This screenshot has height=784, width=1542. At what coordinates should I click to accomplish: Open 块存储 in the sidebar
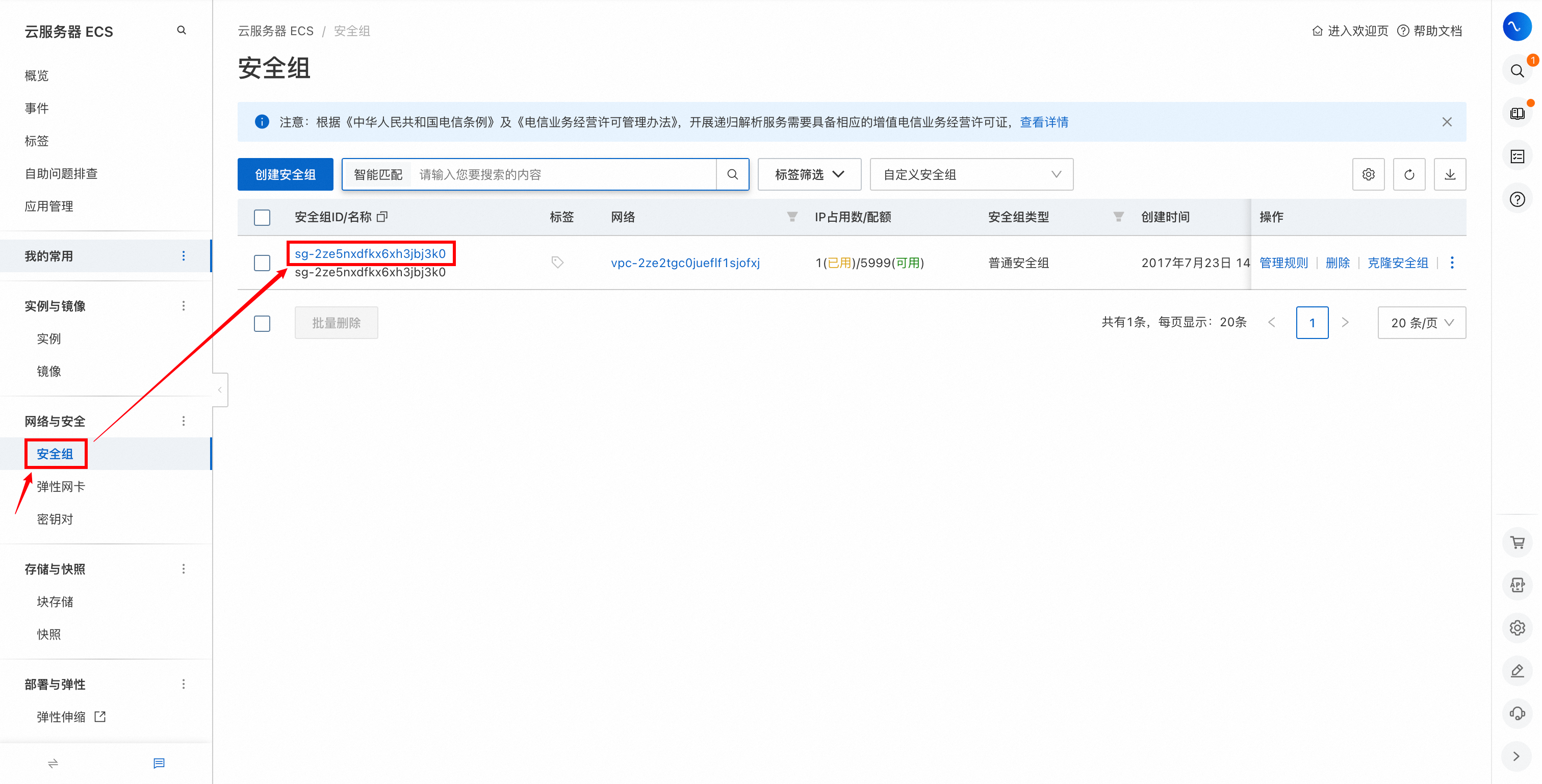(x=55, y=602)
